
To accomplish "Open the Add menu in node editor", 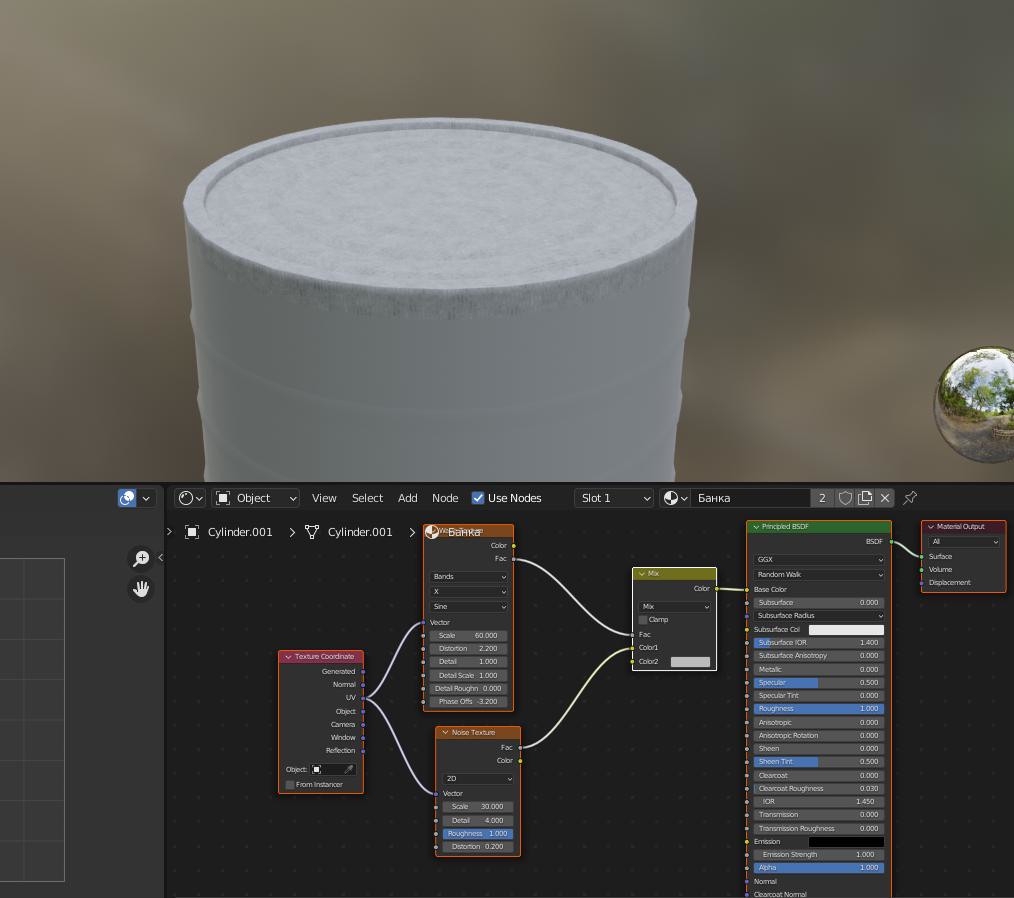I will click(407, 498).
